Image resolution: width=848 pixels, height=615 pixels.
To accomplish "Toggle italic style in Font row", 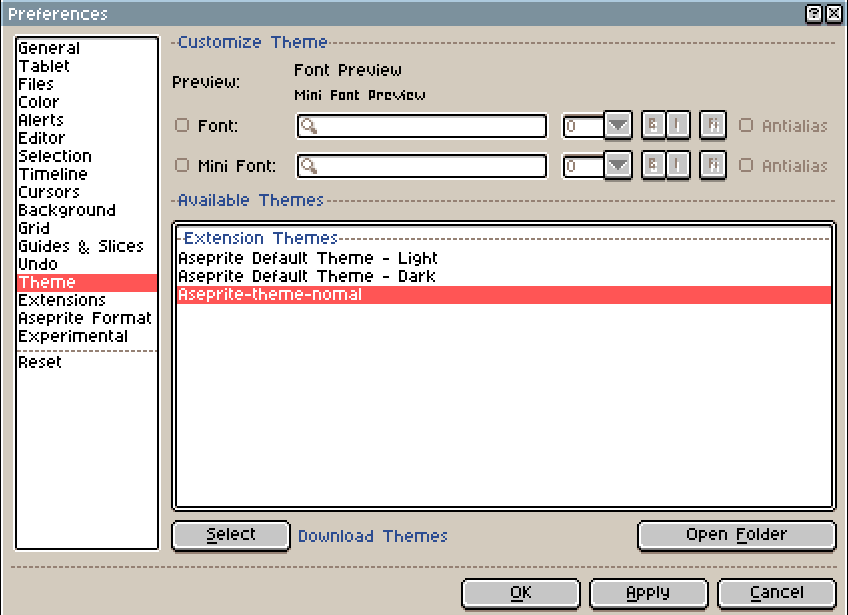I will coord(678,125).
